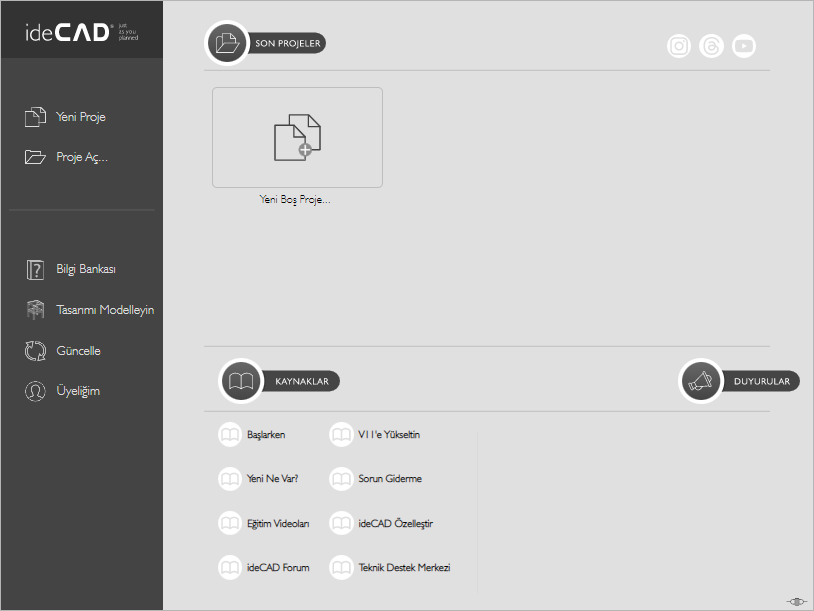
Task: Click the book icon beside V11'e Yükseltin
Action: [341, 435]
